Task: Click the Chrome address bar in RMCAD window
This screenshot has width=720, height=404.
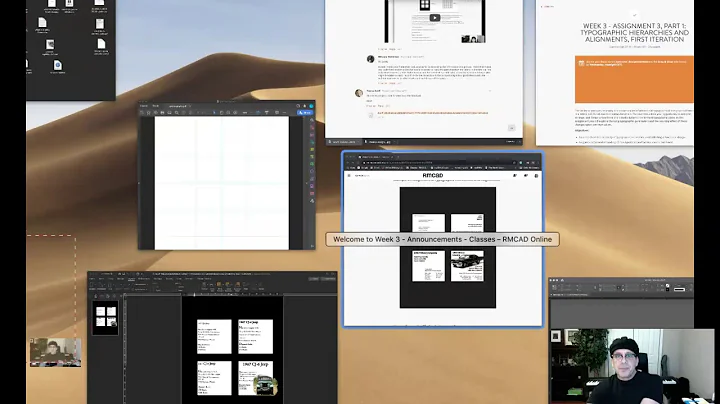Action: [439, 163]
